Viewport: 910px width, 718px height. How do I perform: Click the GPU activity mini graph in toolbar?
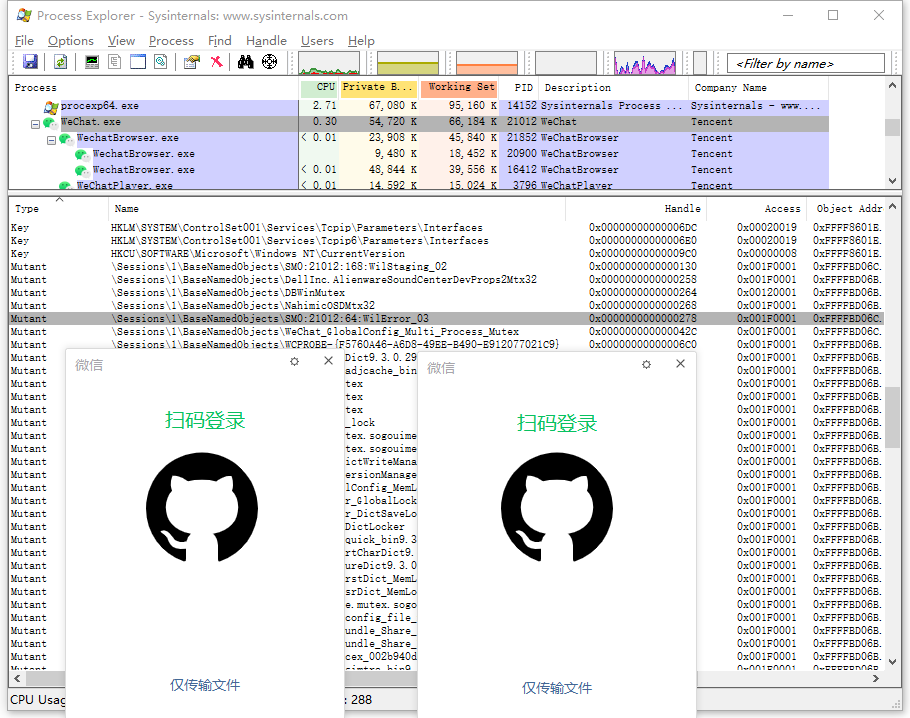645,62
